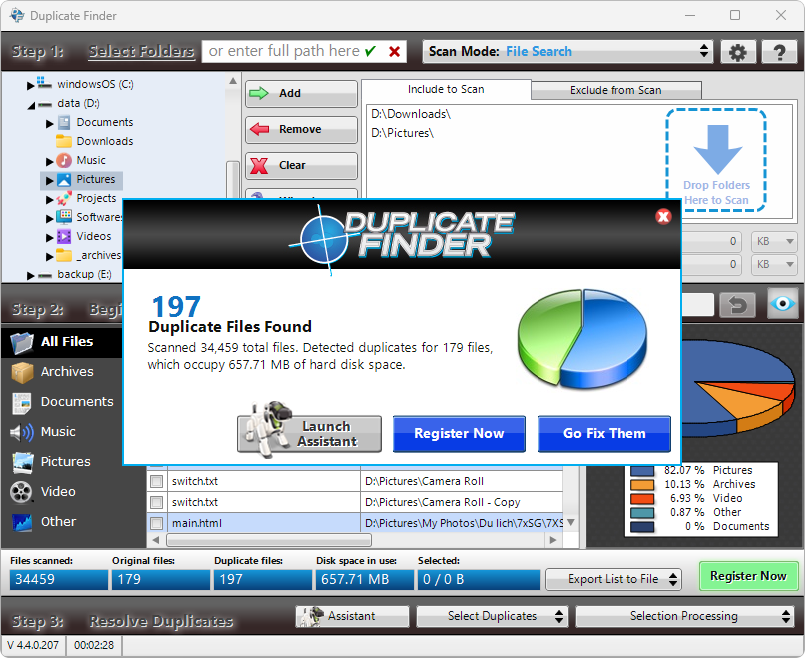Click the undo arrow button in Step 2
Viewport: 805px width, 658px height.
[x=737, y=305]
